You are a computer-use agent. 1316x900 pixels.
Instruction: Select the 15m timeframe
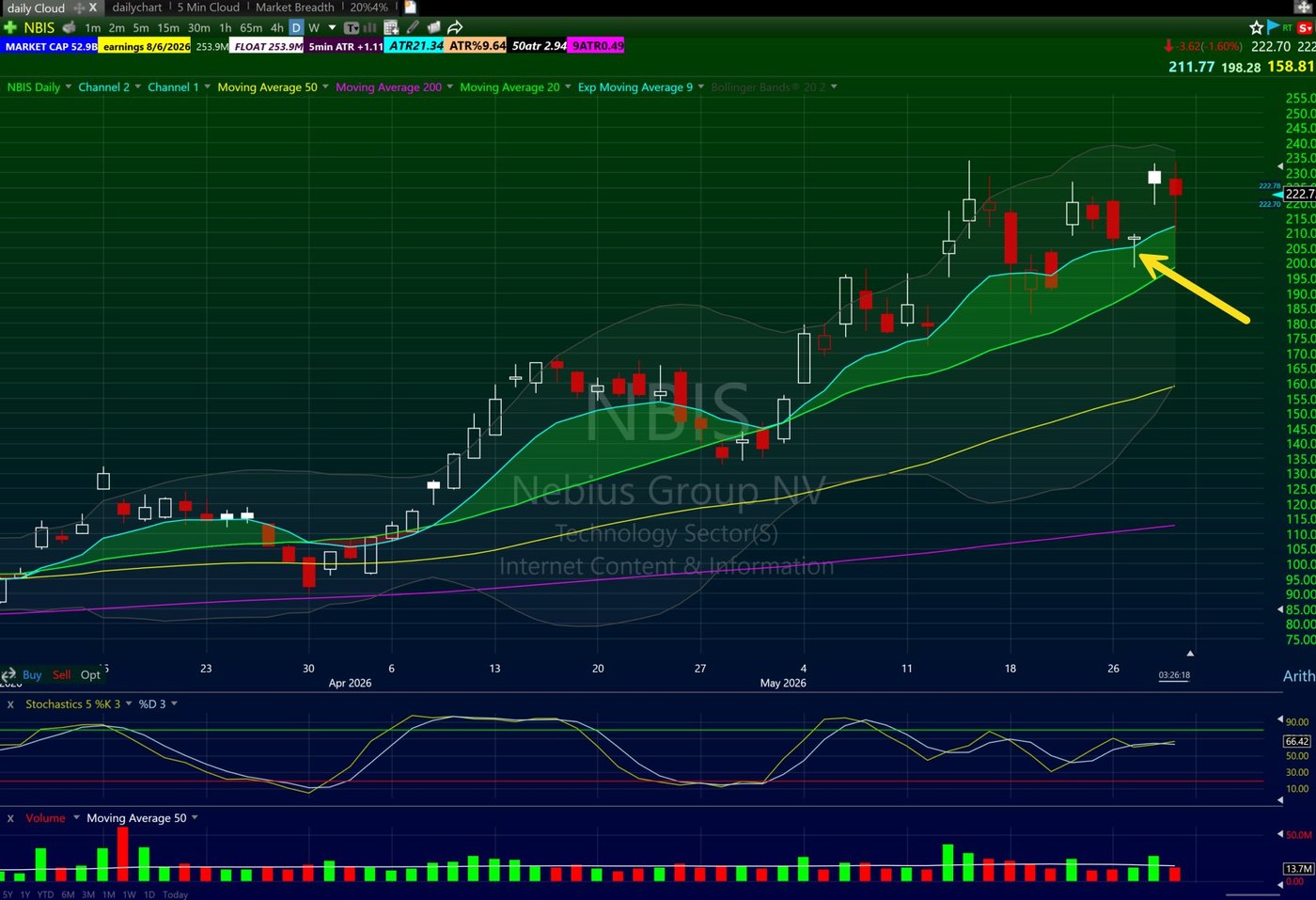tap(168, 28)
